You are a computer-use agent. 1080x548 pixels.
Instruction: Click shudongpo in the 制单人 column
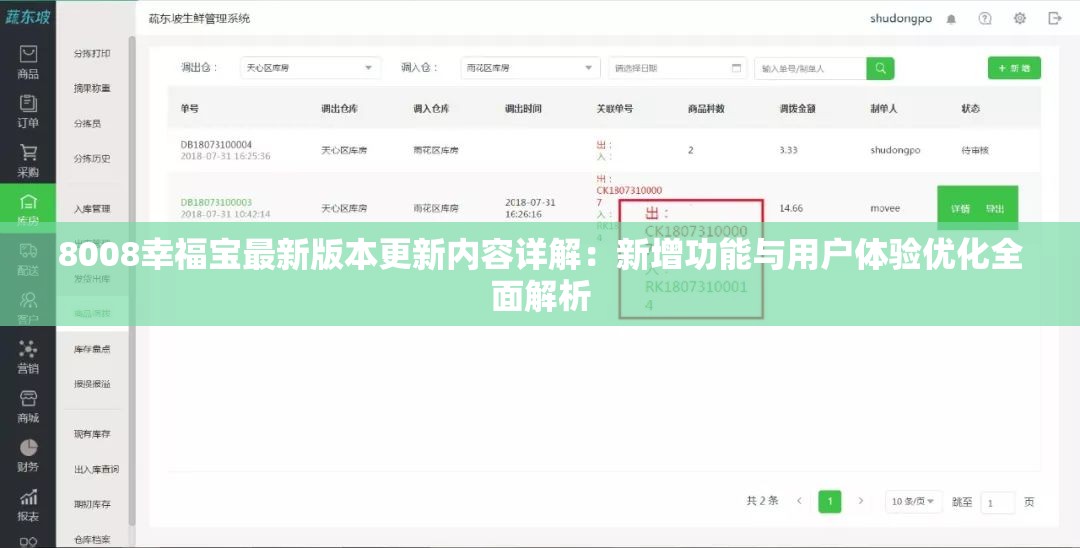click(895, 150)
